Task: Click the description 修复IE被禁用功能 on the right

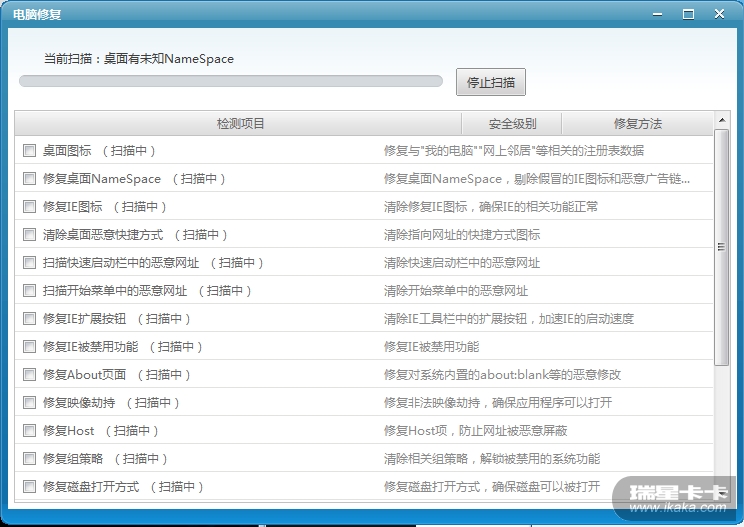Action: tap(431, 347)
